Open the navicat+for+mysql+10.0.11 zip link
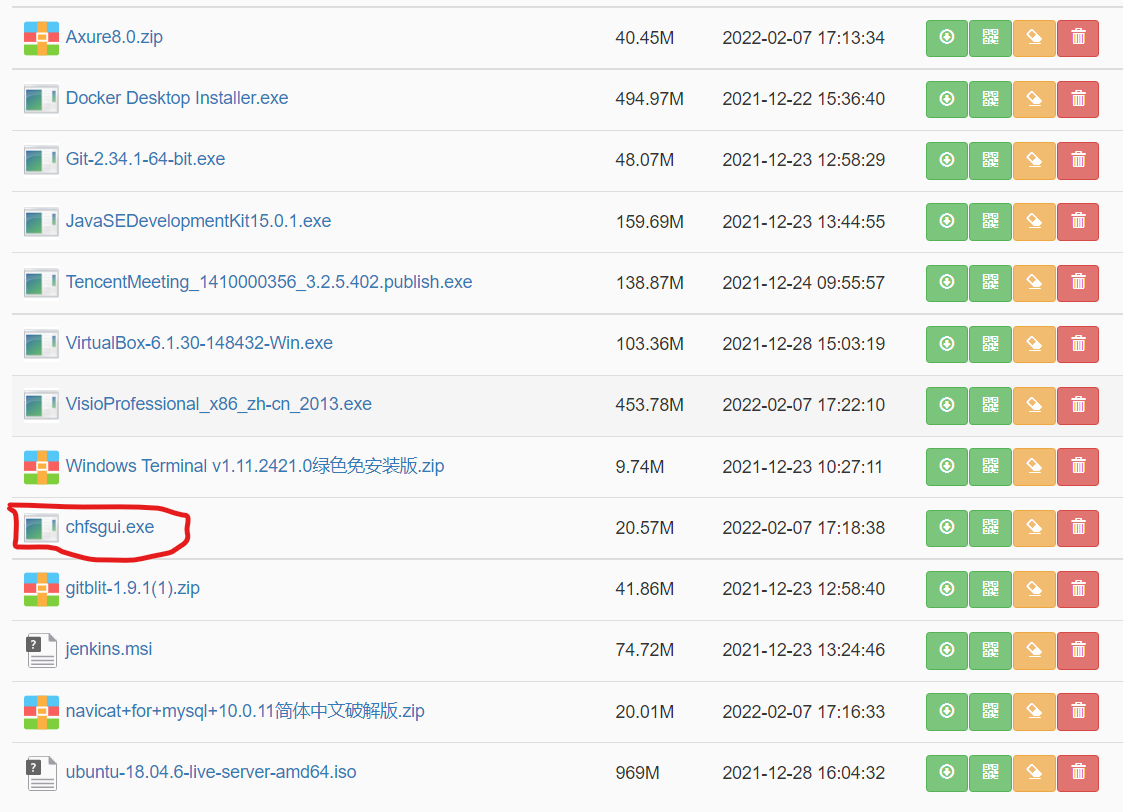Screen dimensions: 1123x812 (x=245, y=711)
